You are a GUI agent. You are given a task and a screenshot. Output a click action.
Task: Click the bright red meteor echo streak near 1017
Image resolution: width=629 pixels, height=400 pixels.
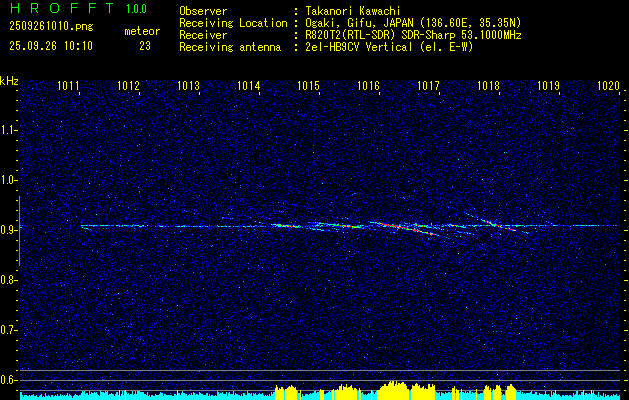(x=405, y=228)
